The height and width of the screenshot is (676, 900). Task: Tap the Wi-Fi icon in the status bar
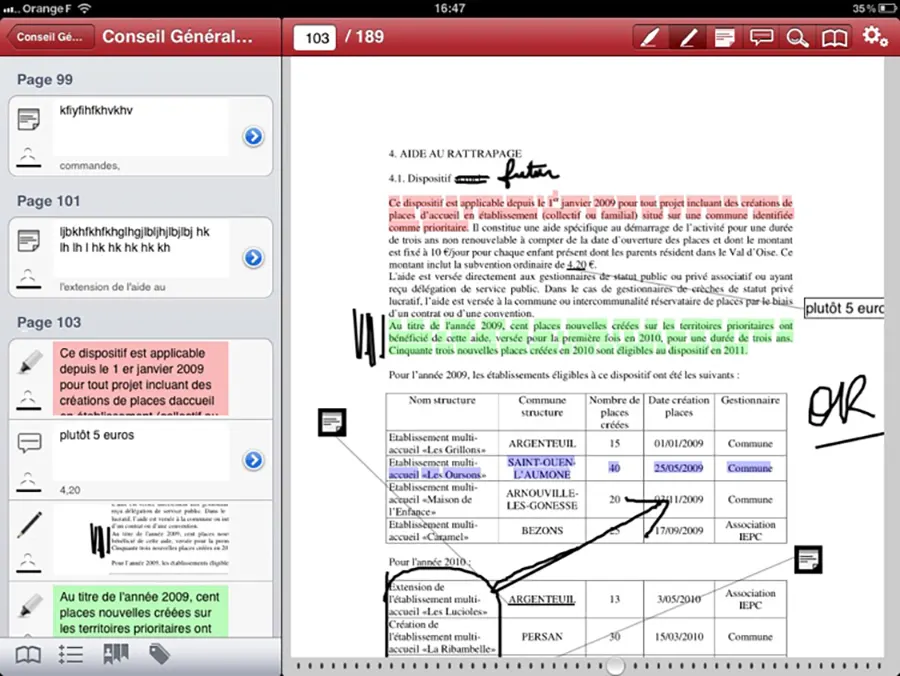click(x=84, y=9)
